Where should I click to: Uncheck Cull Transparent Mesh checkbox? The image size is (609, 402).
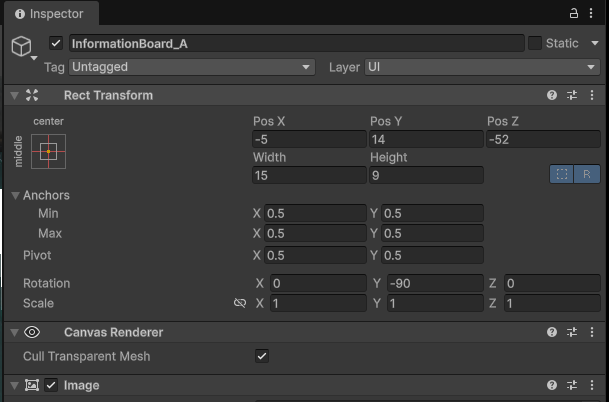coord(262,356)
